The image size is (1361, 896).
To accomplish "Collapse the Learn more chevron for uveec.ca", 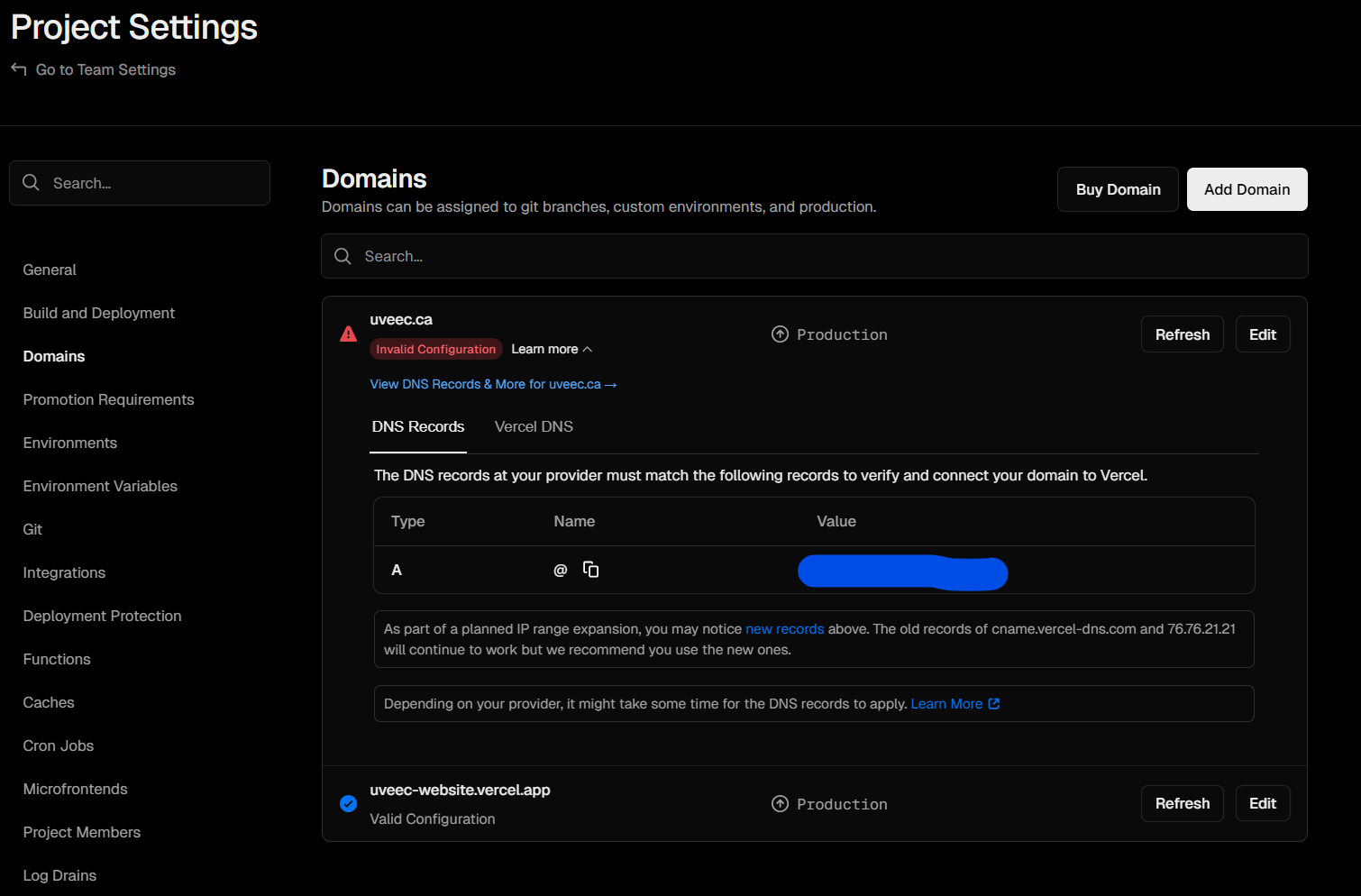I will pyautogui.click(x=588, y=350).
